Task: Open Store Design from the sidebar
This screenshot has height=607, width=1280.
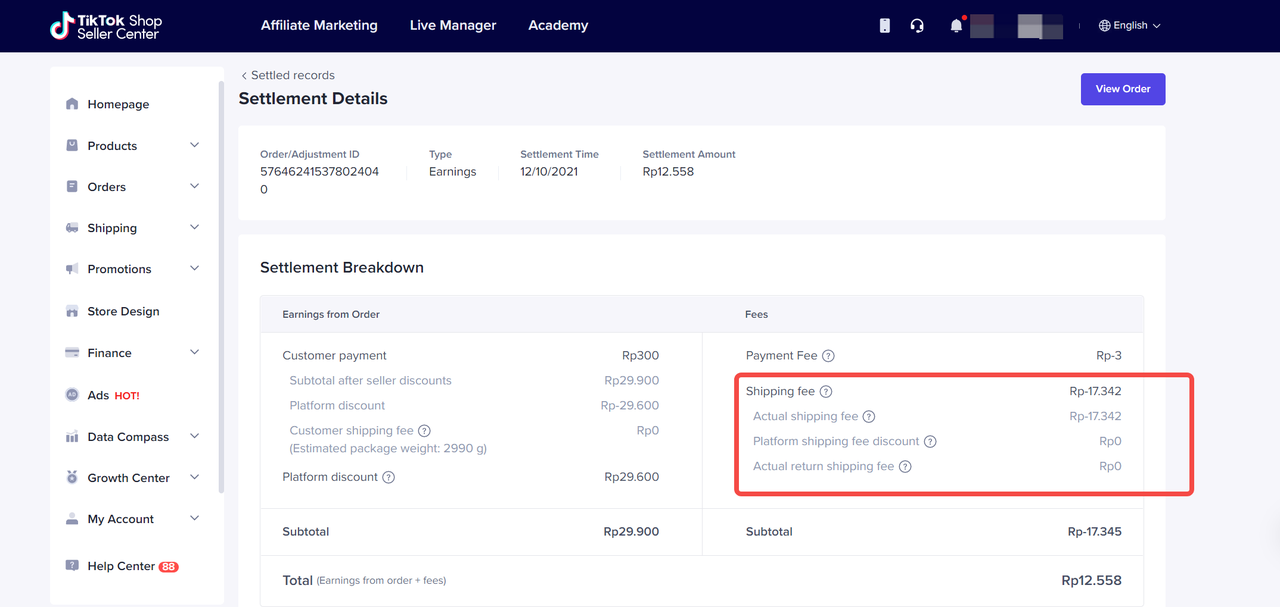Action: 123,312
